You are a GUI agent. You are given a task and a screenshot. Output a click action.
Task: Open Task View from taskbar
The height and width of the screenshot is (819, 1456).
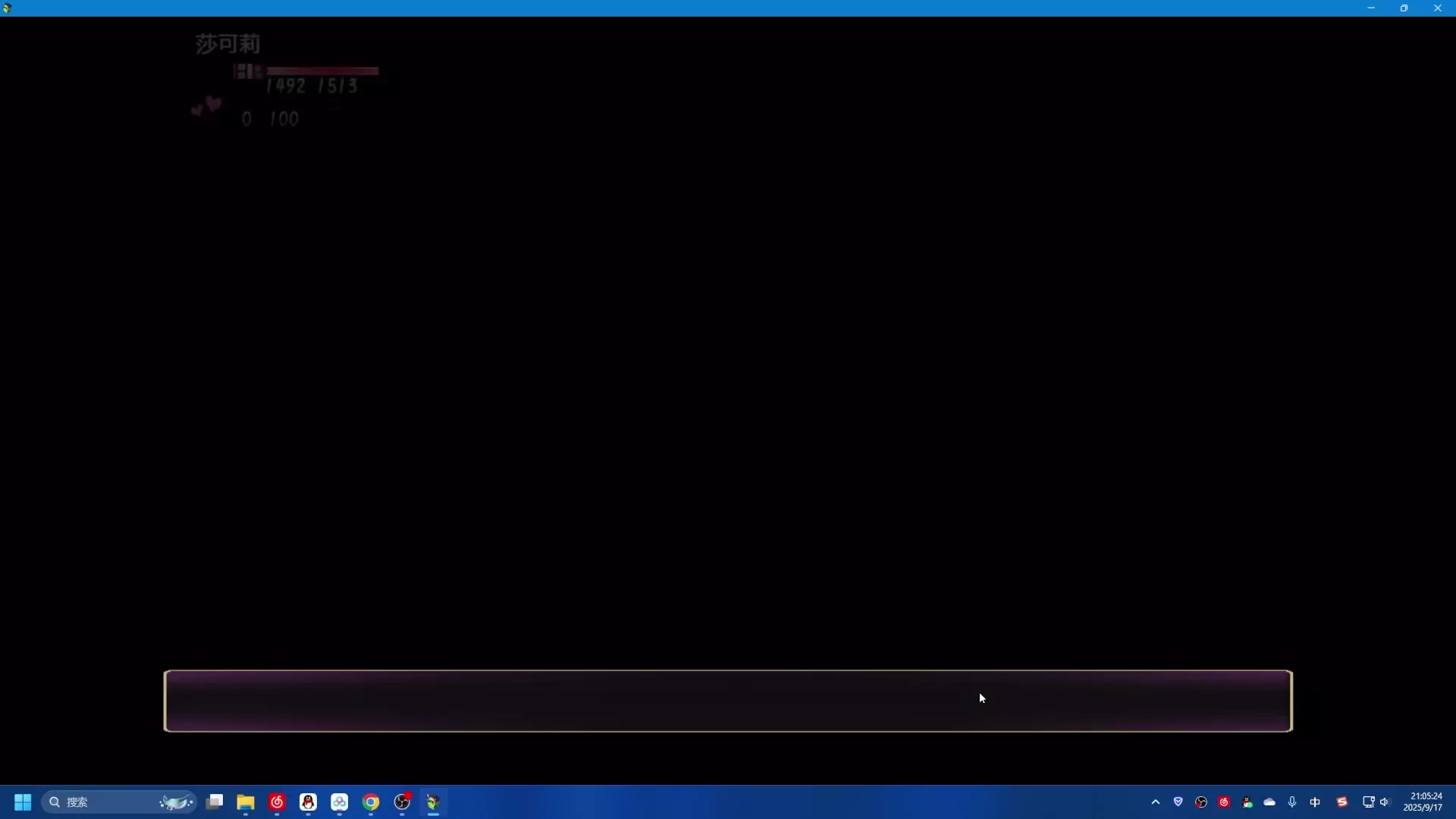click(215, 802)
